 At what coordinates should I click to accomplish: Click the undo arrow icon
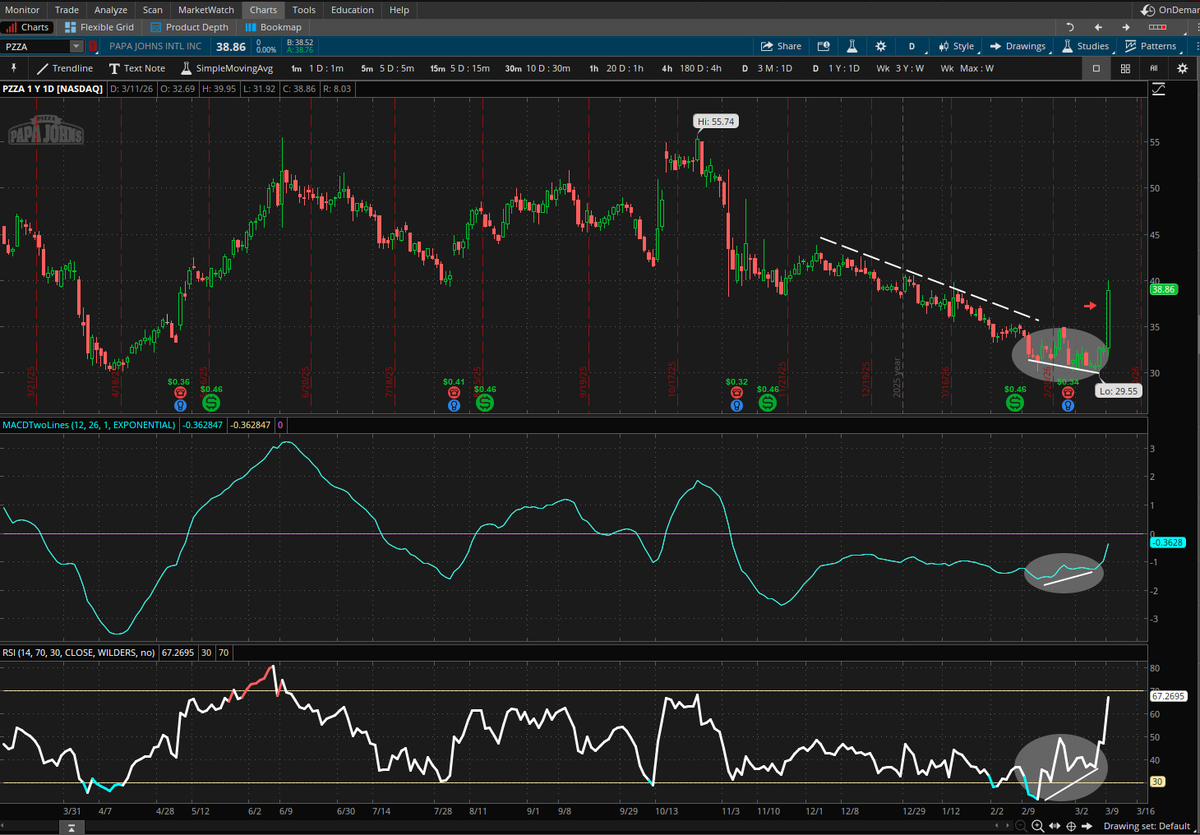coord(1070,27)
